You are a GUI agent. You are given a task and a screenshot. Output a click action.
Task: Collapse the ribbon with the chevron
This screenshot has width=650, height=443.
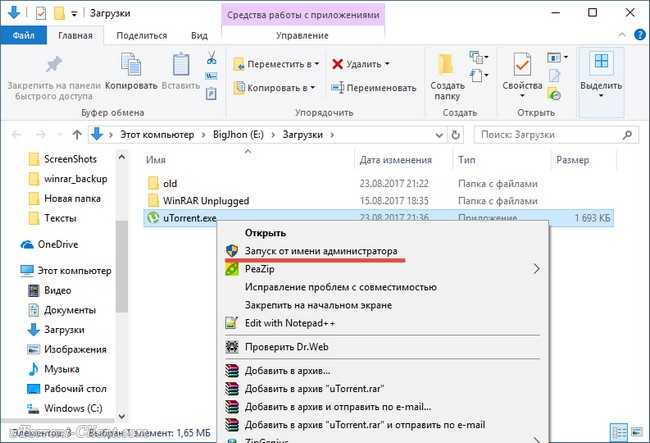tap(622, 35)
